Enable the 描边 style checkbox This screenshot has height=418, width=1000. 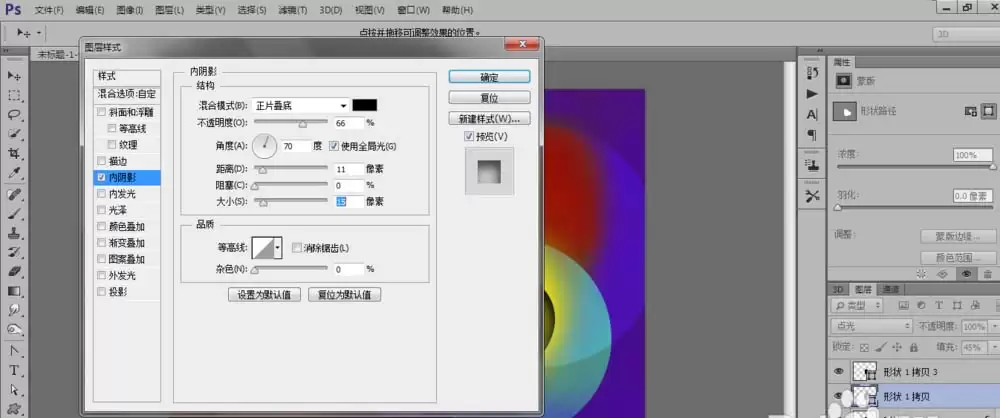coord(101,161)
